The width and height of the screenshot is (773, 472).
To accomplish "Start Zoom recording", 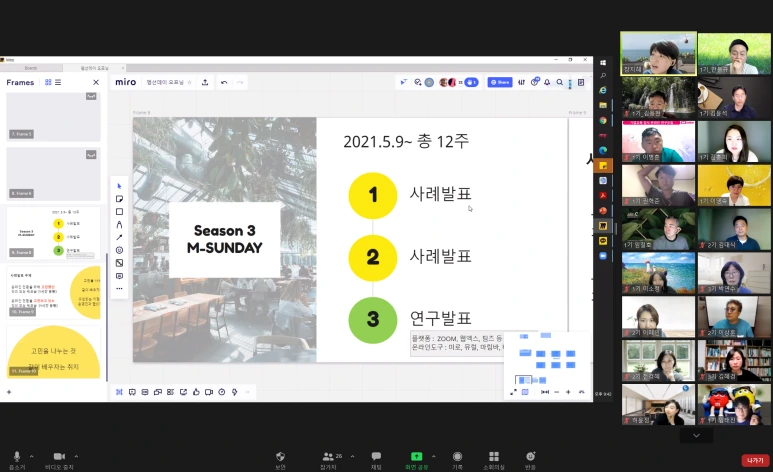I will coord(457,460).
